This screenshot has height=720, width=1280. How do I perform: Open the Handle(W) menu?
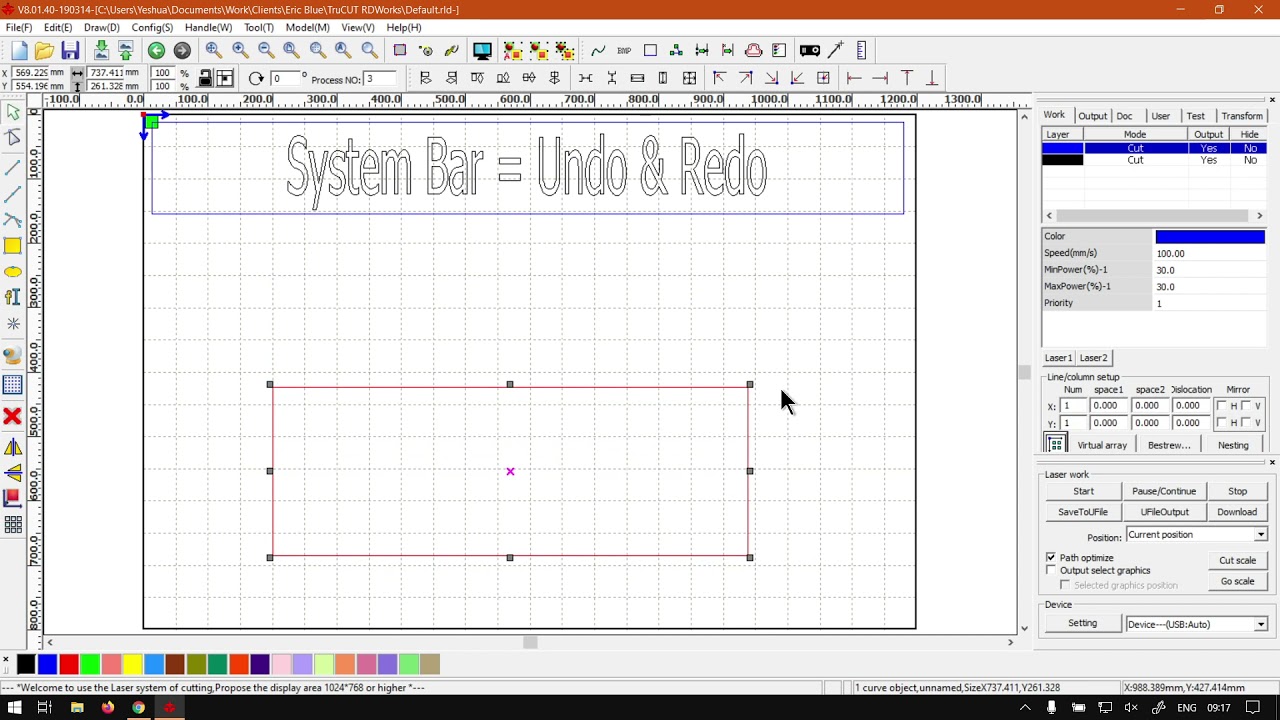(x=208, y=27)
